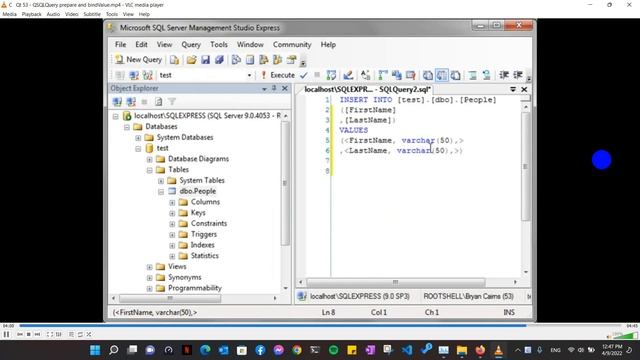Click inside the SQL query editor line 8
640x360 pixels.
click(x=427, y=171)
